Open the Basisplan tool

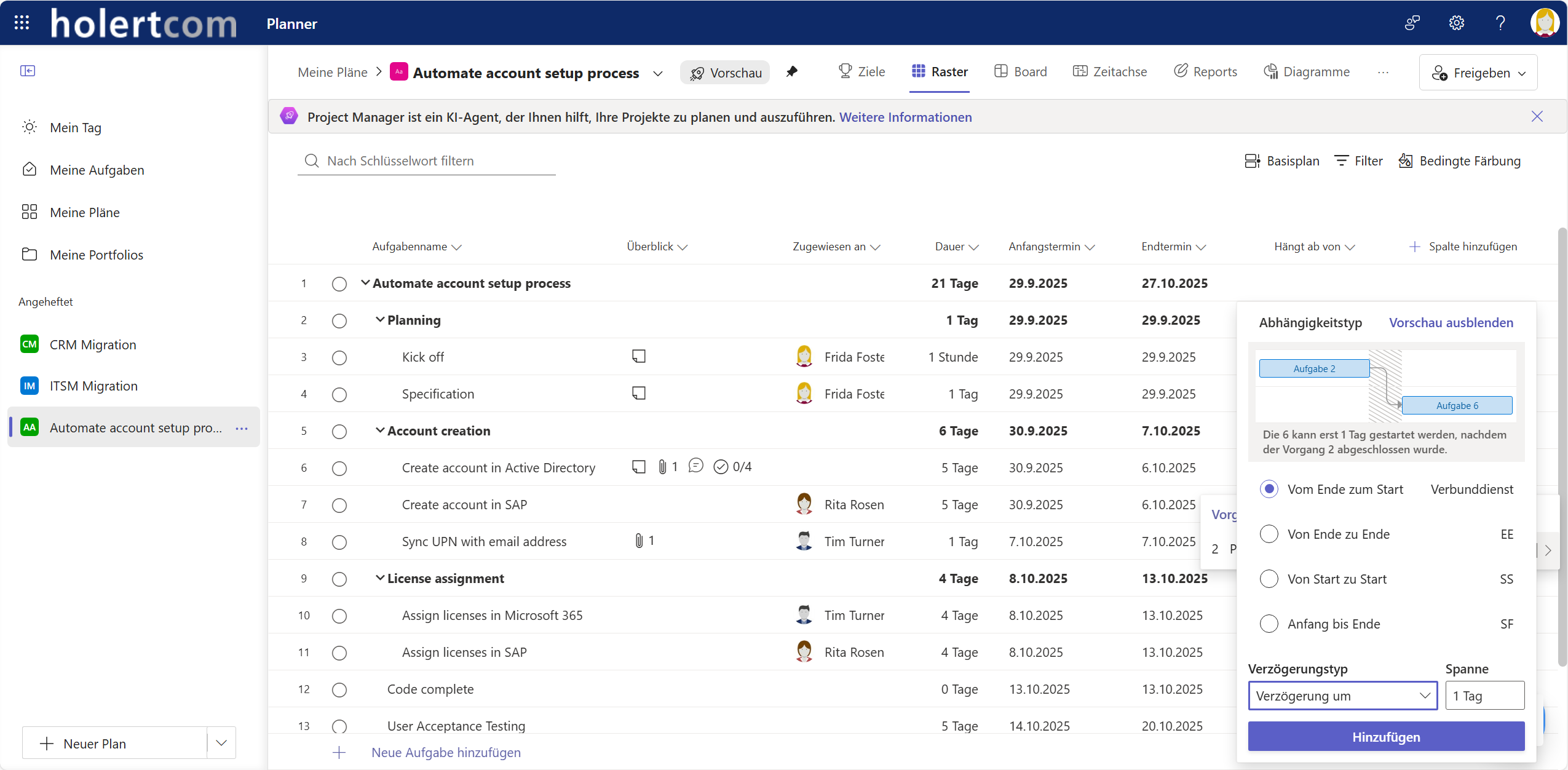(1282, 161)
